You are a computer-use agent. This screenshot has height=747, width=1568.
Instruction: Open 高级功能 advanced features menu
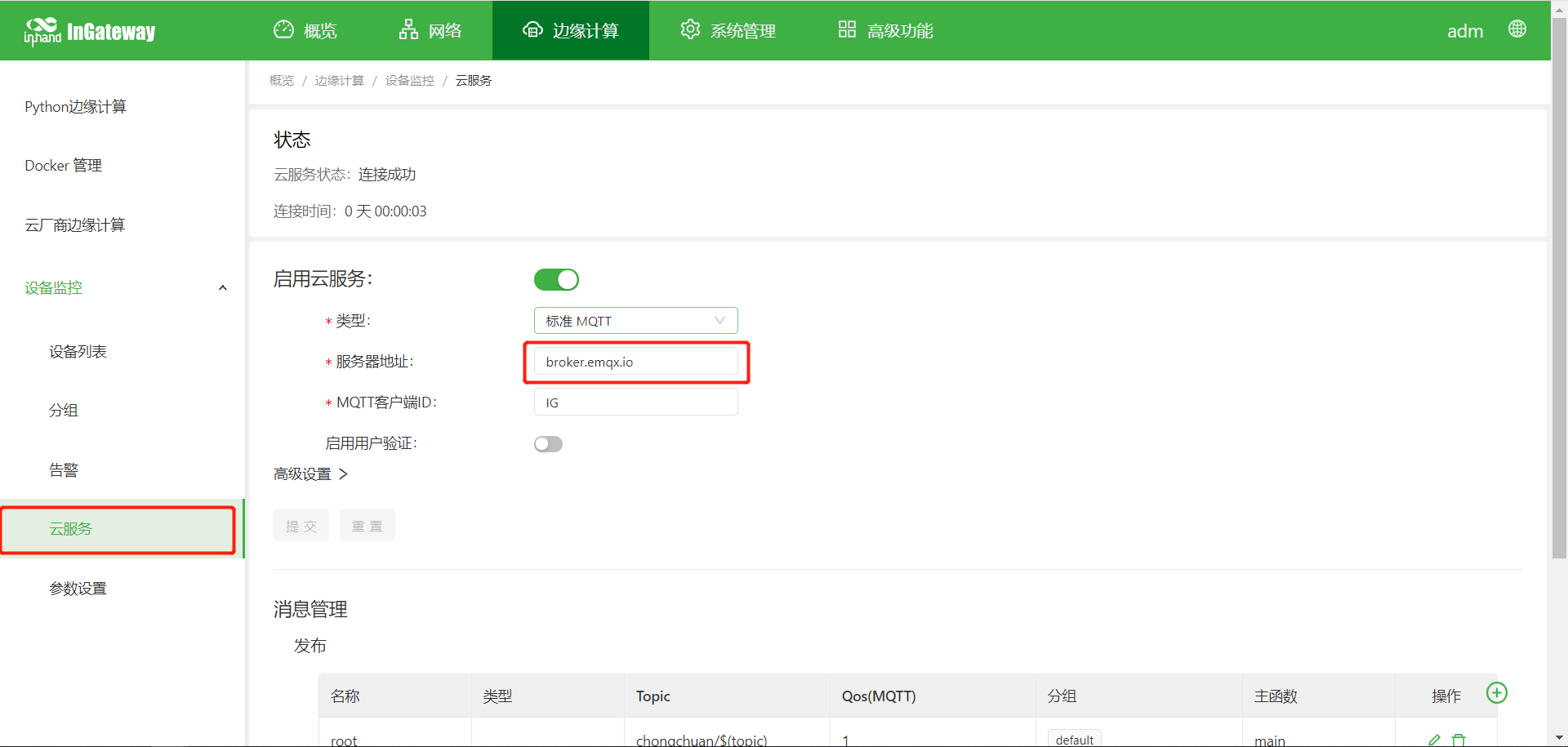pos(885,31)
